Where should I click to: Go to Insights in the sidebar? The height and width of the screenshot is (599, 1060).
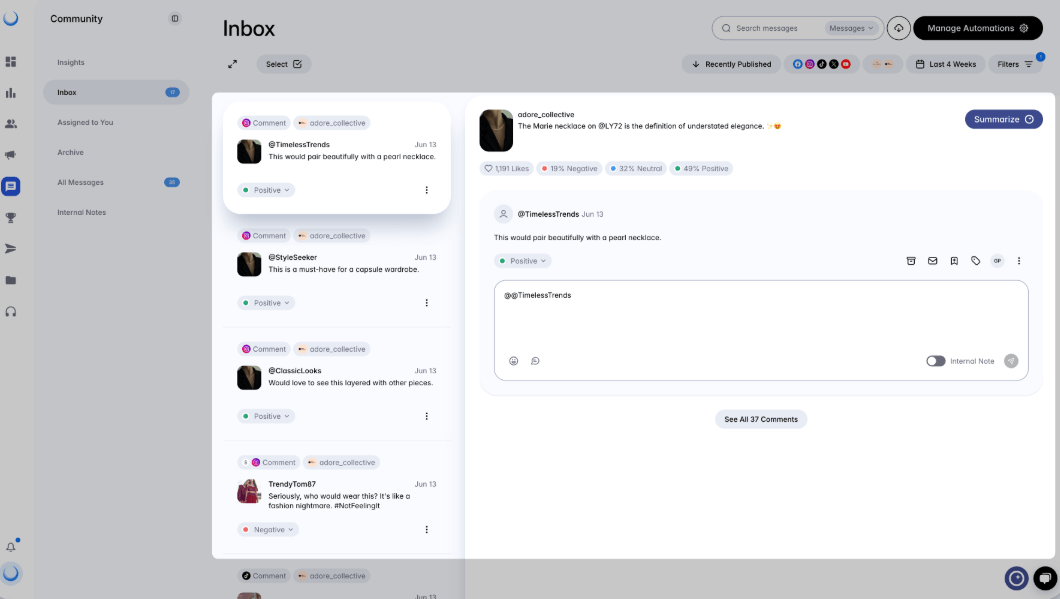(71, 62)
